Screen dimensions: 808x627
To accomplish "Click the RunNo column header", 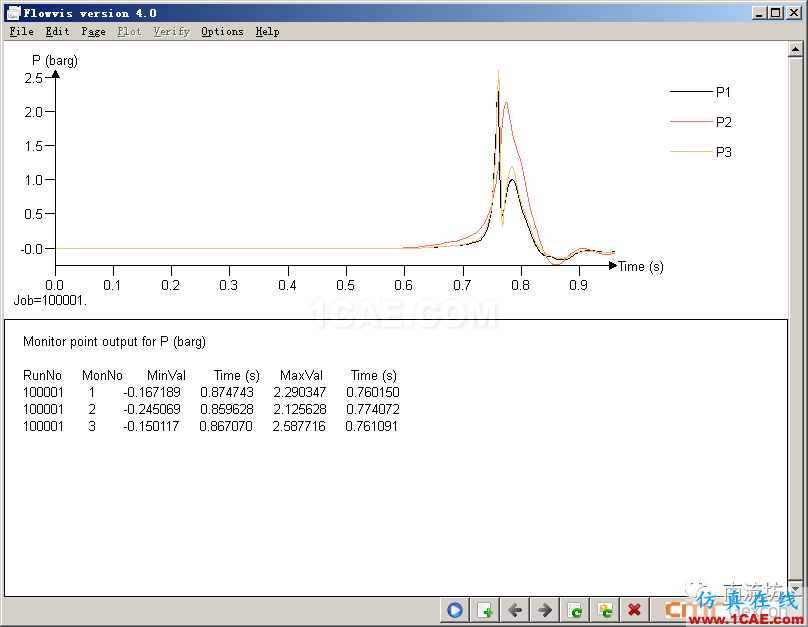I will pyautogui.click(x=42, y=375).
